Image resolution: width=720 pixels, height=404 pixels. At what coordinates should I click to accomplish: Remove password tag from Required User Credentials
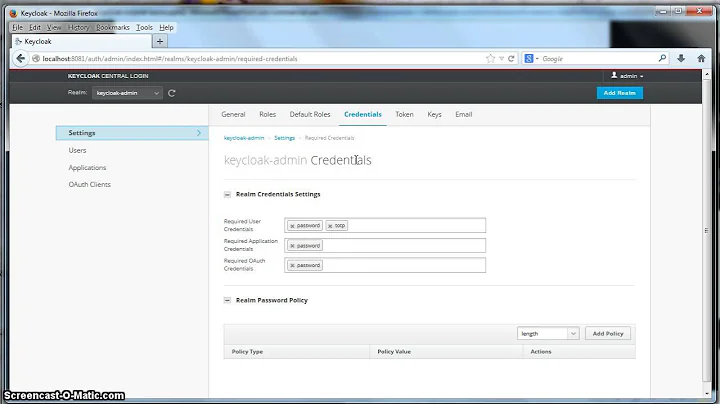coord(292,226)
